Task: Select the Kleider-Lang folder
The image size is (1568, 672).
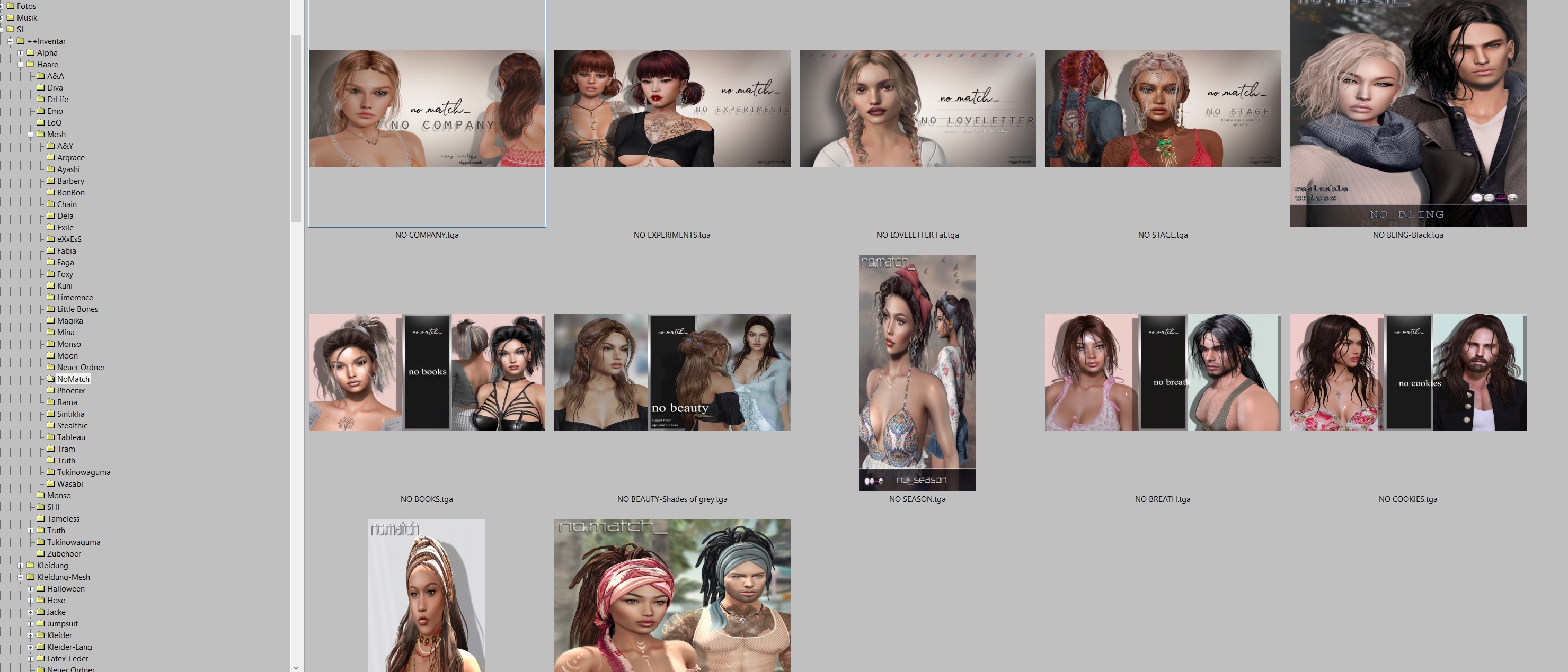Action: (69, 647)
